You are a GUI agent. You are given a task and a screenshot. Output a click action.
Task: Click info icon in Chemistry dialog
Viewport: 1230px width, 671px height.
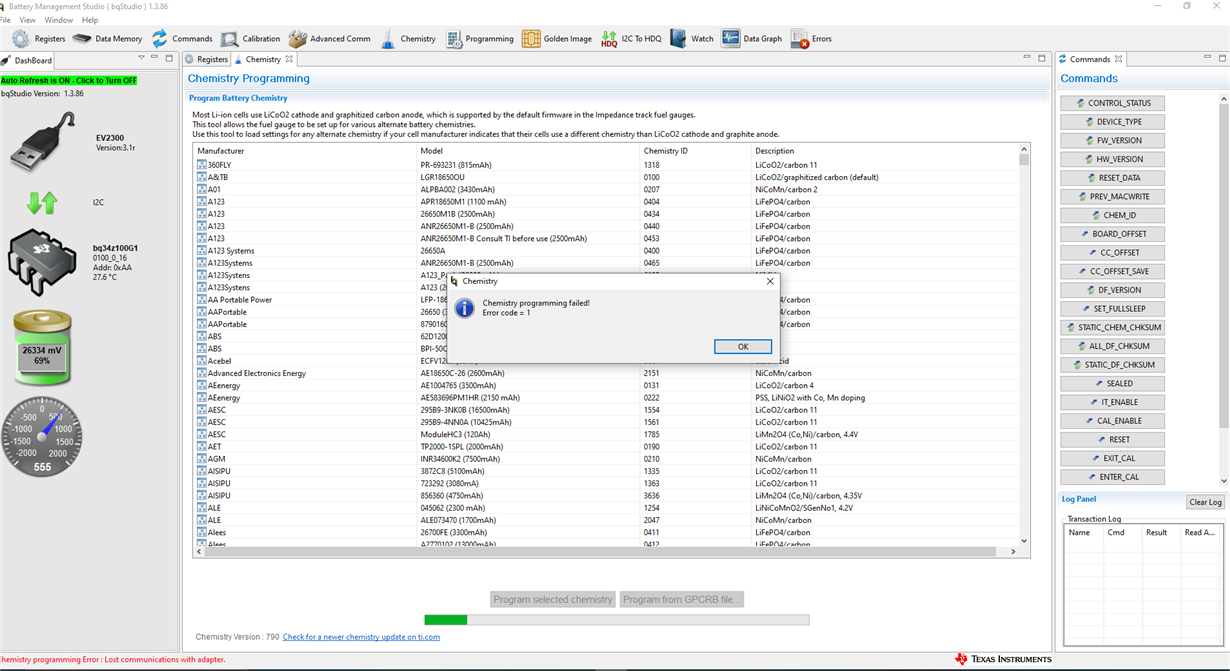(x=464, y=308)
